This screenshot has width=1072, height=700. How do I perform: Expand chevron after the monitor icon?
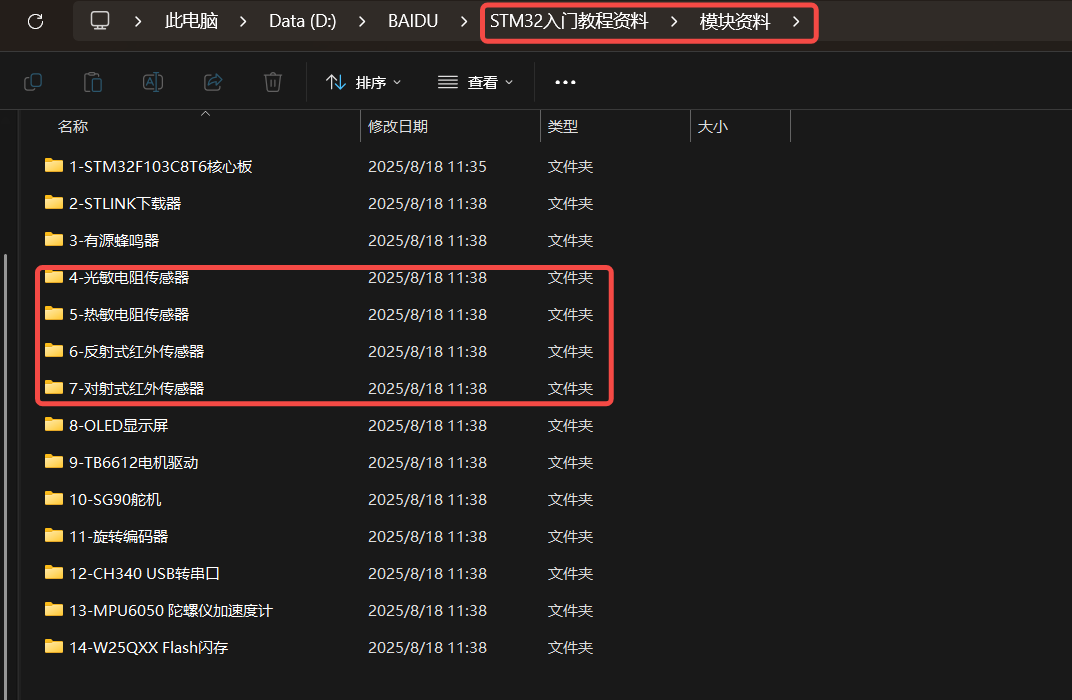(x=138, y=21)
